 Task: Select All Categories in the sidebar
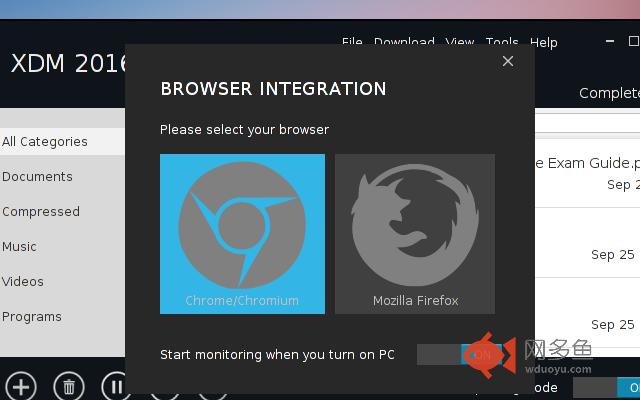62,142
